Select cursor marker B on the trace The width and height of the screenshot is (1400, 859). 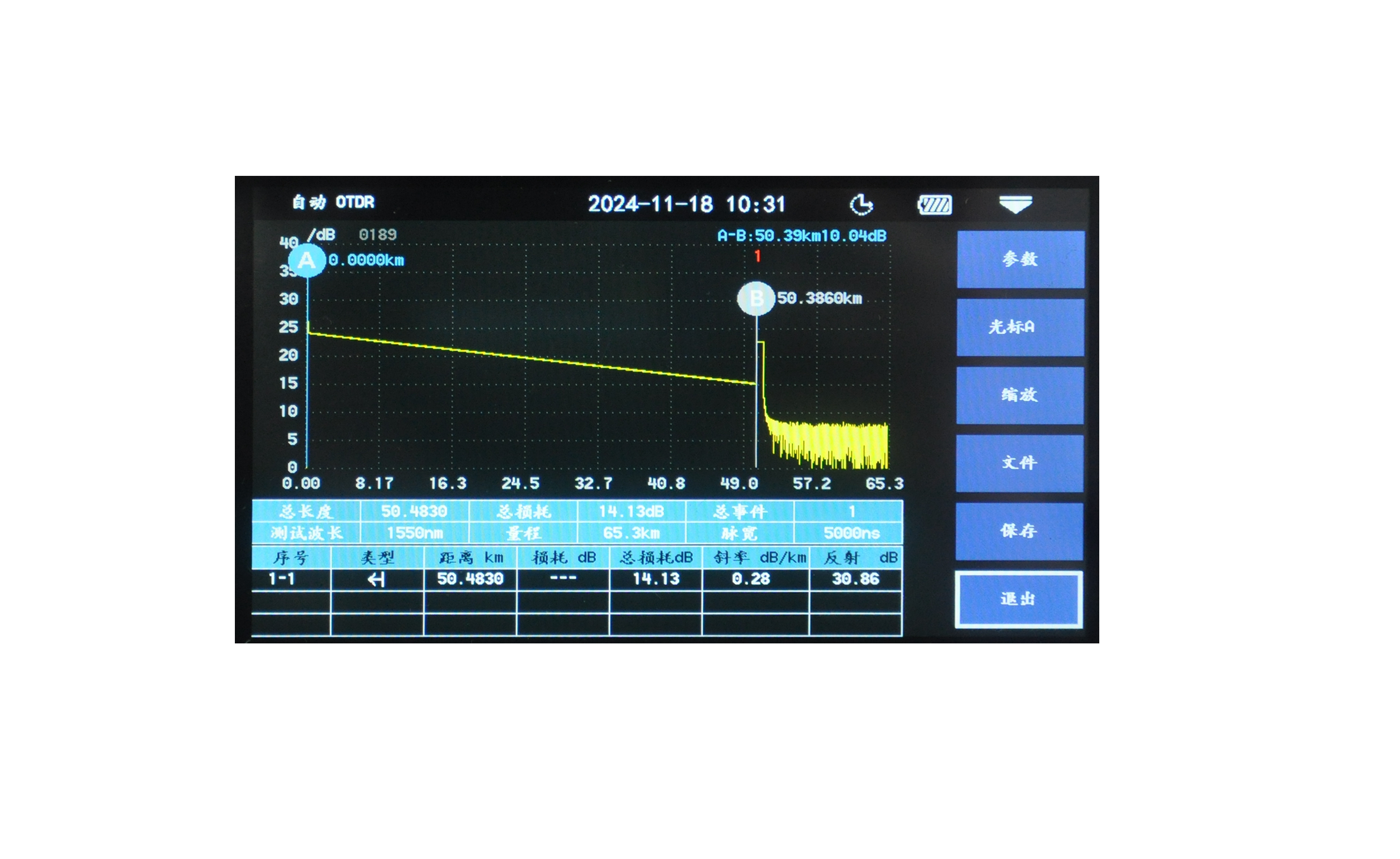click(756, 298)
